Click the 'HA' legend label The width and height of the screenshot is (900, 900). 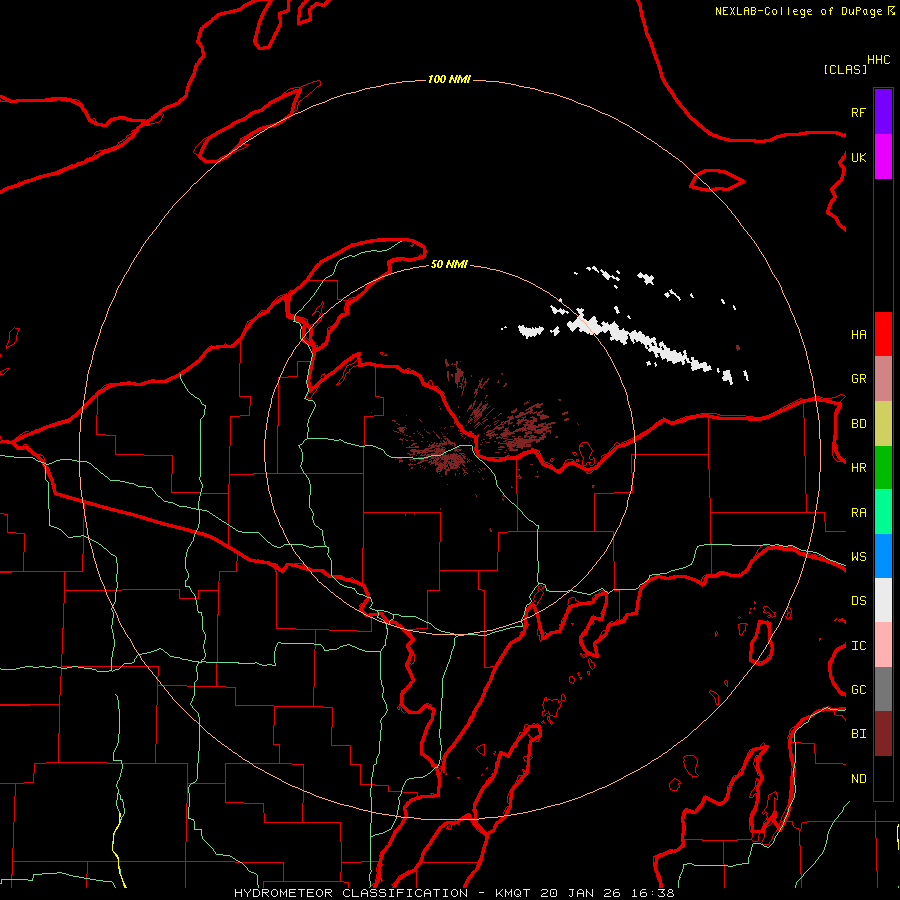point(858,334)
